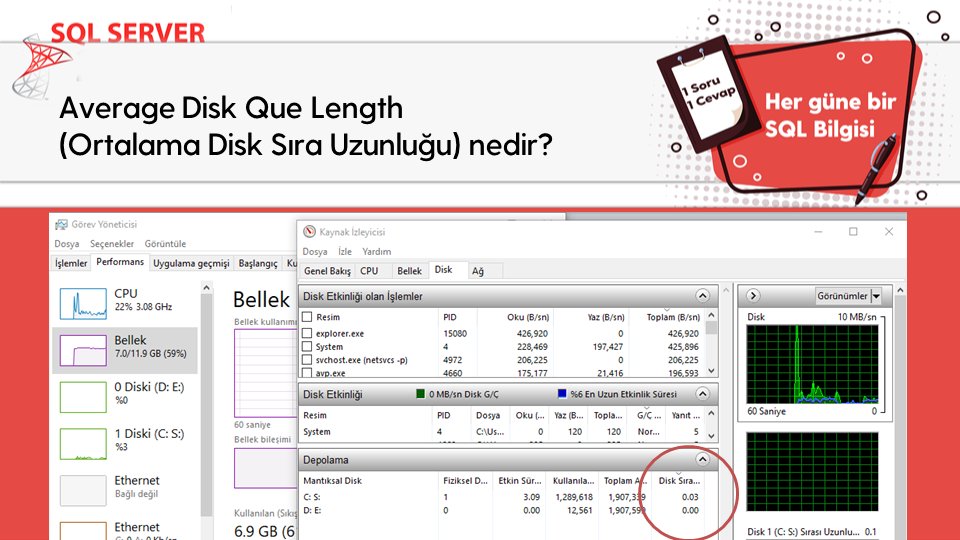Viewport: 960px width, 540px height.
Task: Sort storage by Etkin Sür... column
Action: pos(519,481)
